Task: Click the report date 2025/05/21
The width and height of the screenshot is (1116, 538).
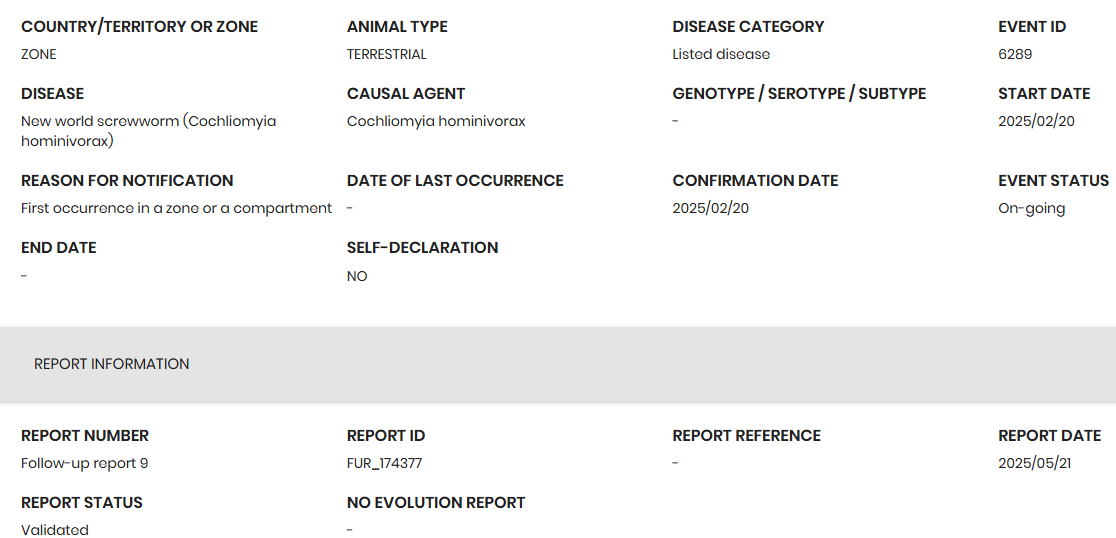Action: point(1035,463)
